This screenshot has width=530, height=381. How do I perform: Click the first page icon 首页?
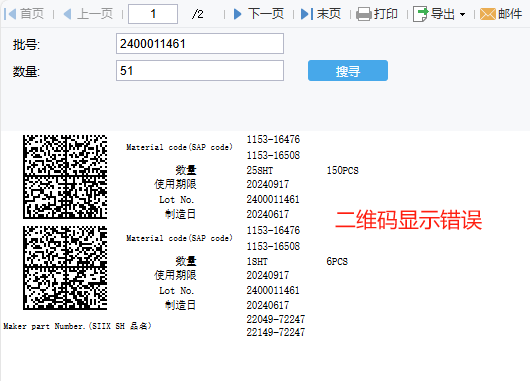(x=9, y=14)
